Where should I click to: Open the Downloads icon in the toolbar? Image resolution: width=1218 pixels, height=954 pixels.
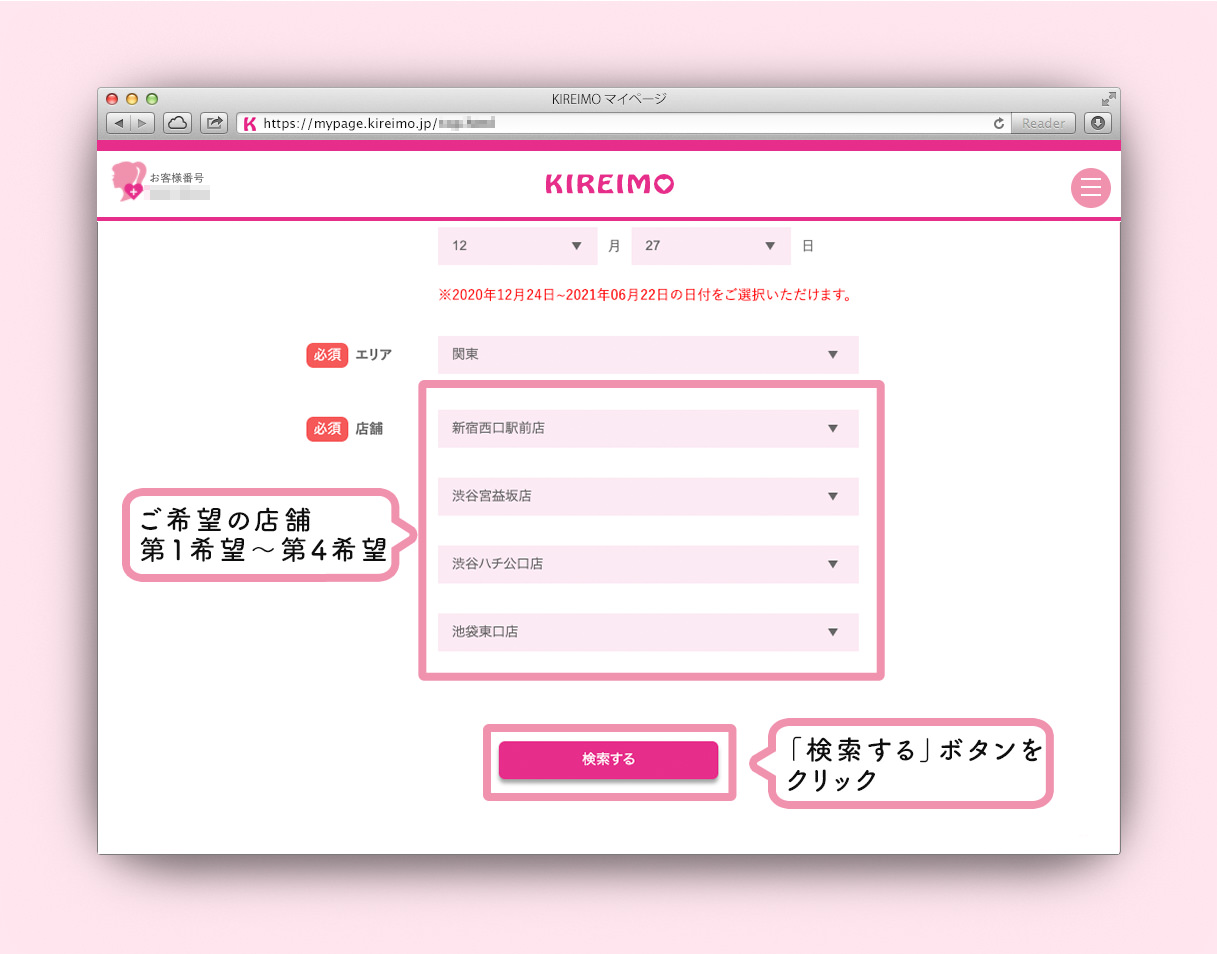[x=1098, y=123]
